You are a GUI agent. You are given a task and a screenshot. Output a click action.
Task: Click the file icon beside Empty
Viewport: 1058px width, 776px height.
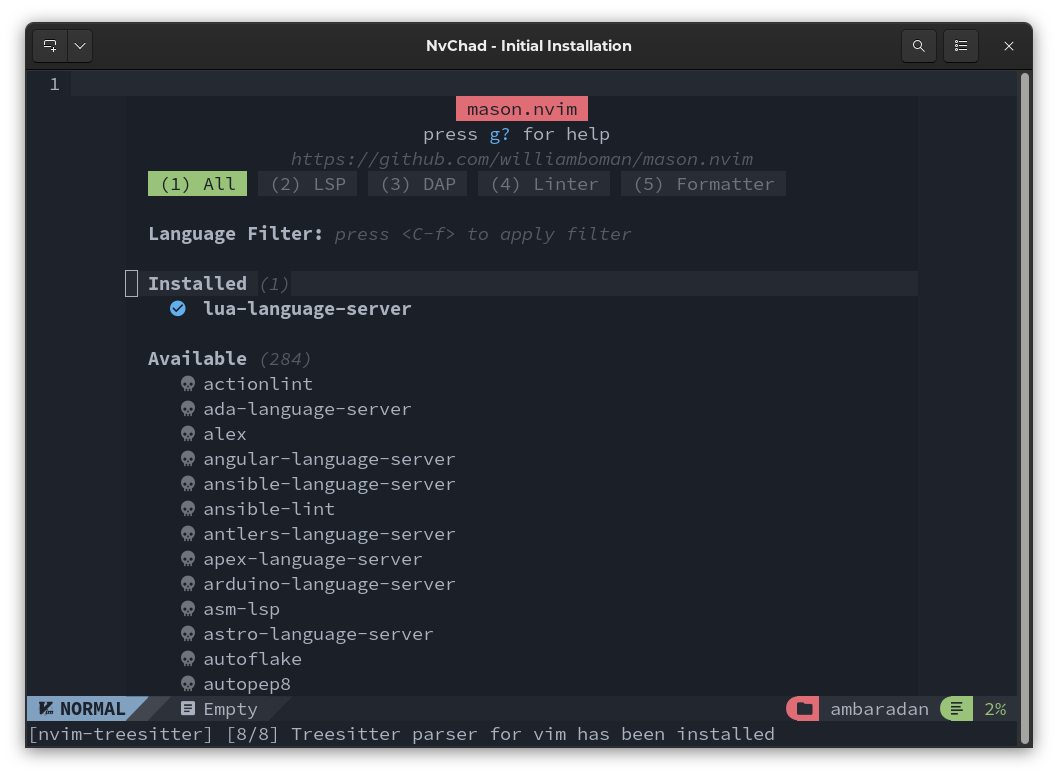187,709
